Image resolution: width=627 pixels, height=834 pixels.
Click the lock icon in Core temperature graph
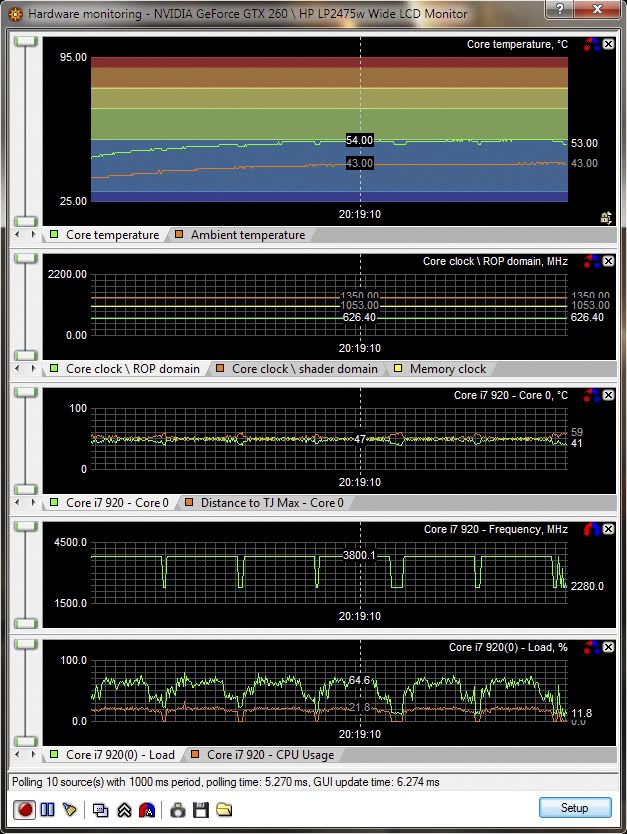[x=605, y=217]
